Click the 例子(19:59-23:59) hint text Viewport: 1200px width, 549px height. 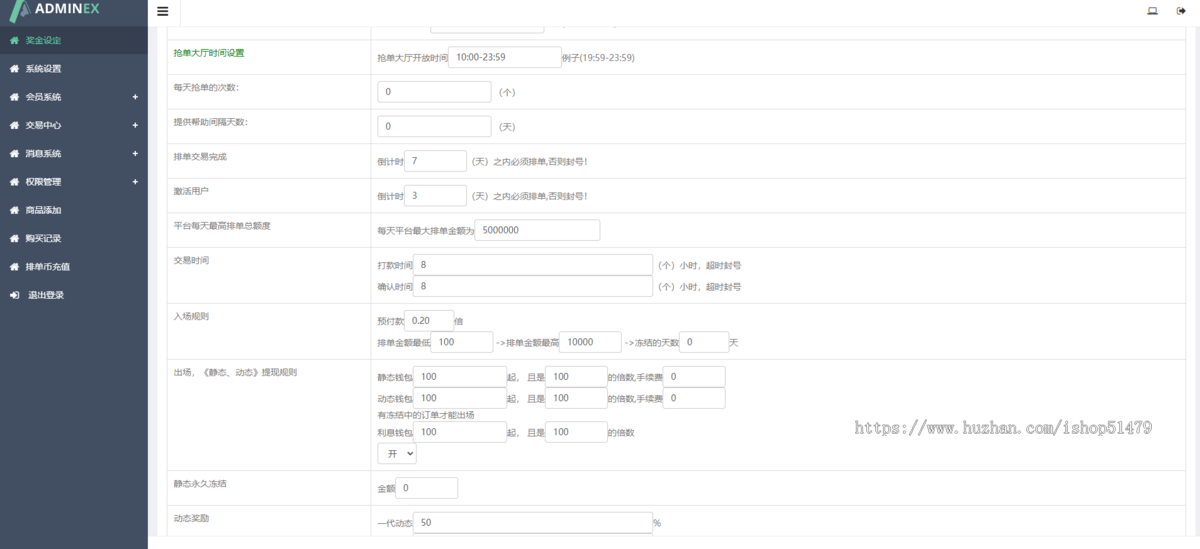click(x=598, y=58)
